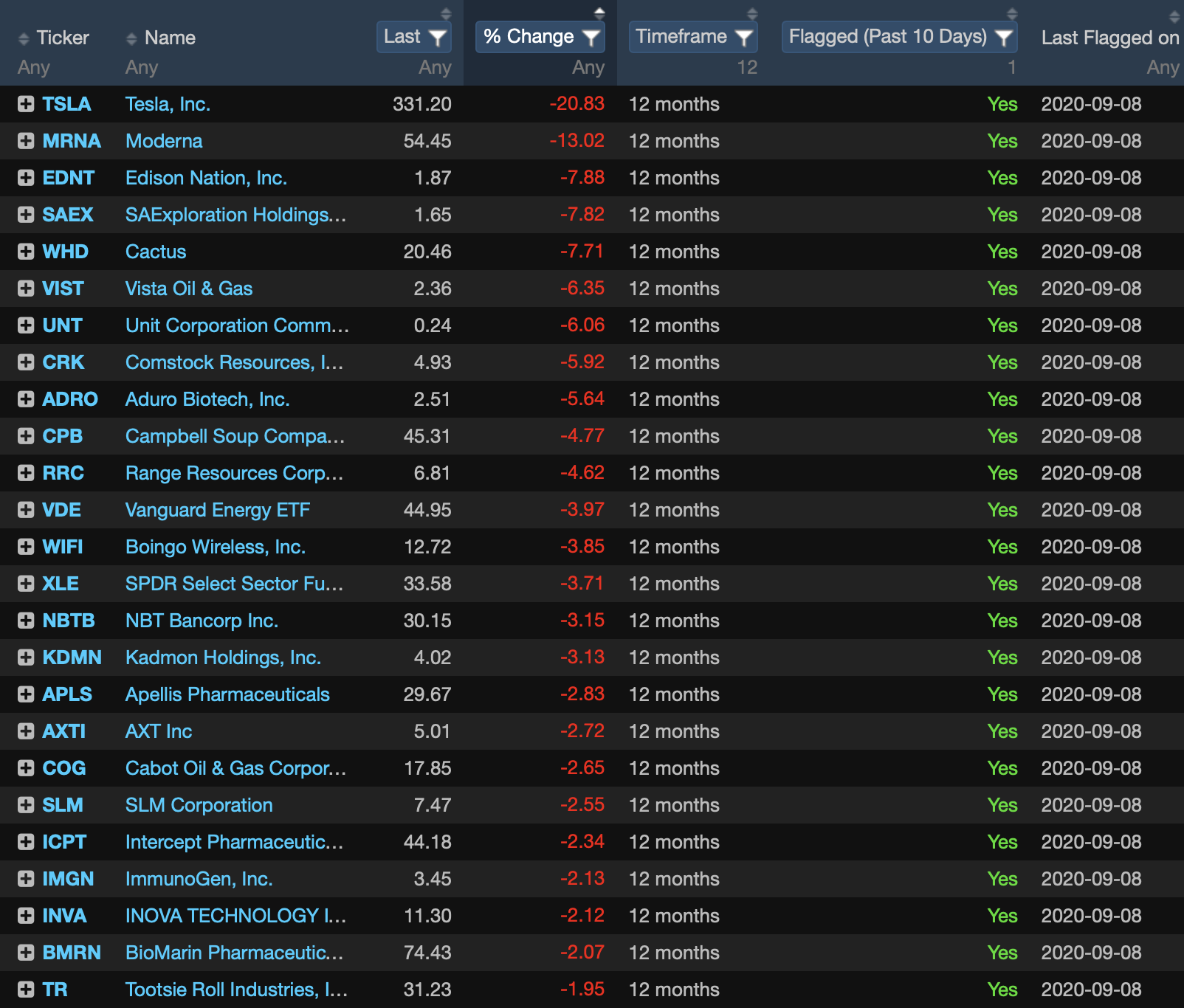Expand the UNT row plus icon

point(26,325)
